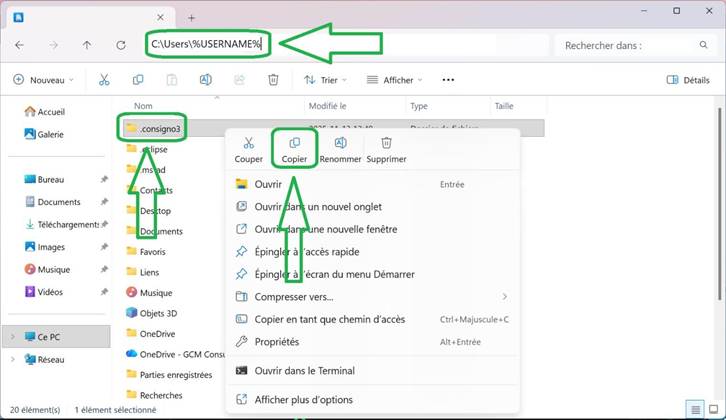Toggle the Détails pane
The image size is (726, 420).
pyautogui.click(x=688, y=80)
